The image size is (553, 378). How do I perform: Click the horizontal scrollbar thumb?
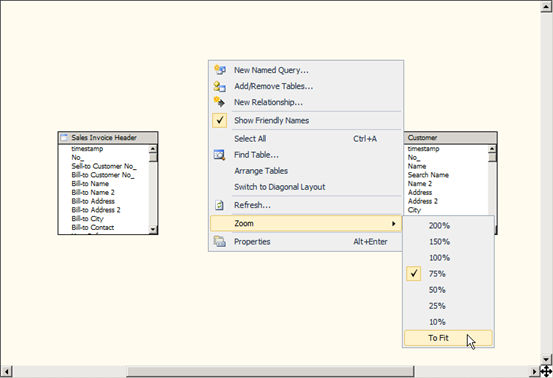point(270,371)
